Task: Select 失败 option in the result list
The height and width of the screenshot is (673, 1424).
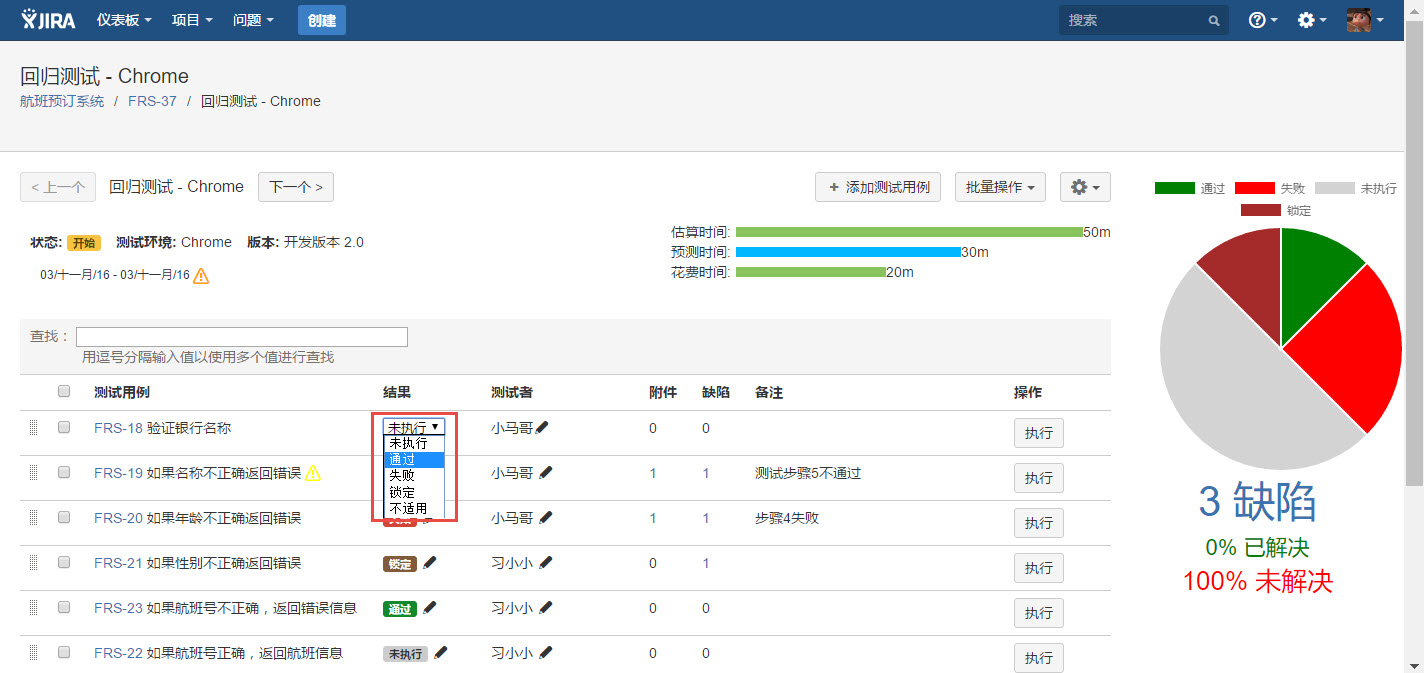Action: 414,476
